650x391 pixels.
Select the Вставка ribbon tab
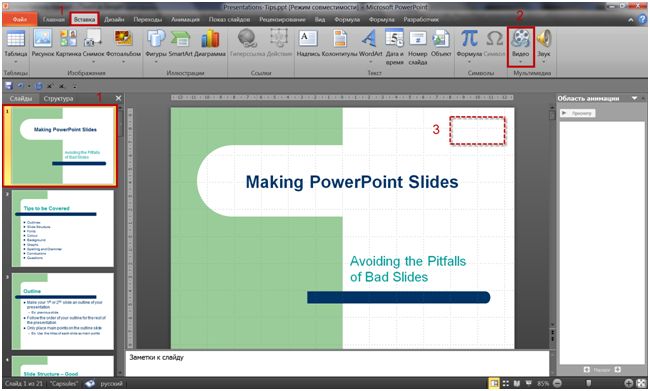tap(85, 19)
